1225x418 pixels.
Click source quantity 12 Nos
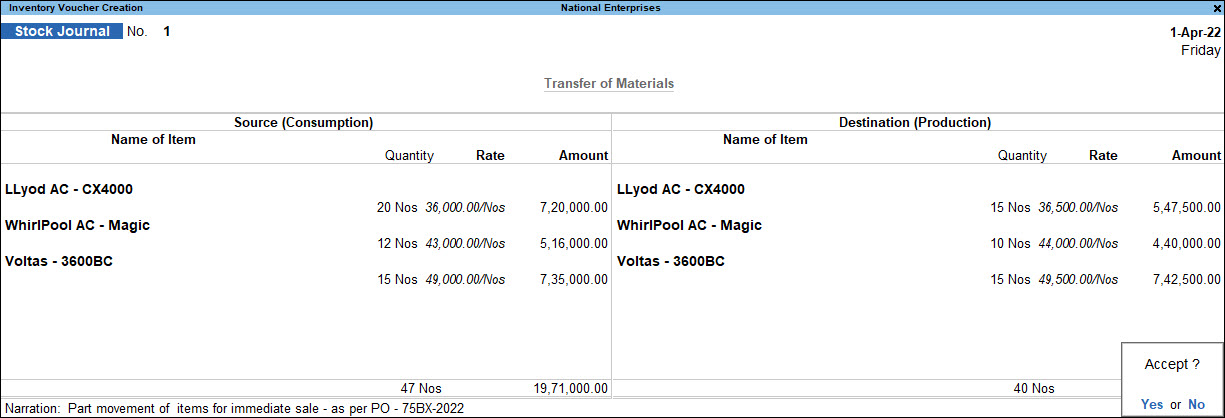click(397, 243)
